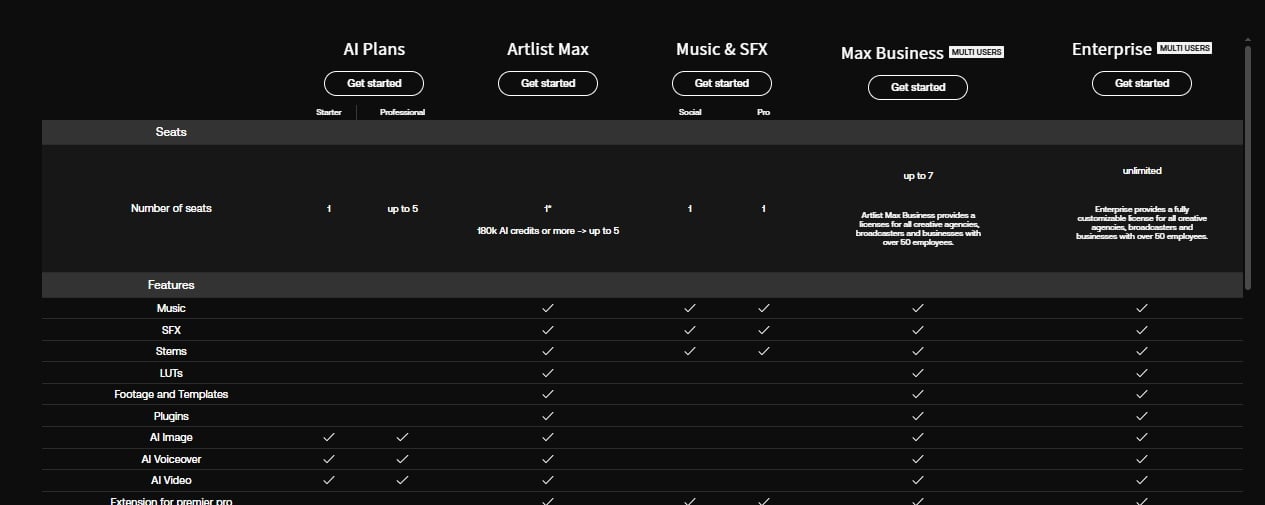Click Get started under Enterprise
This screenshot has width=1265, height=505.
1142,83
